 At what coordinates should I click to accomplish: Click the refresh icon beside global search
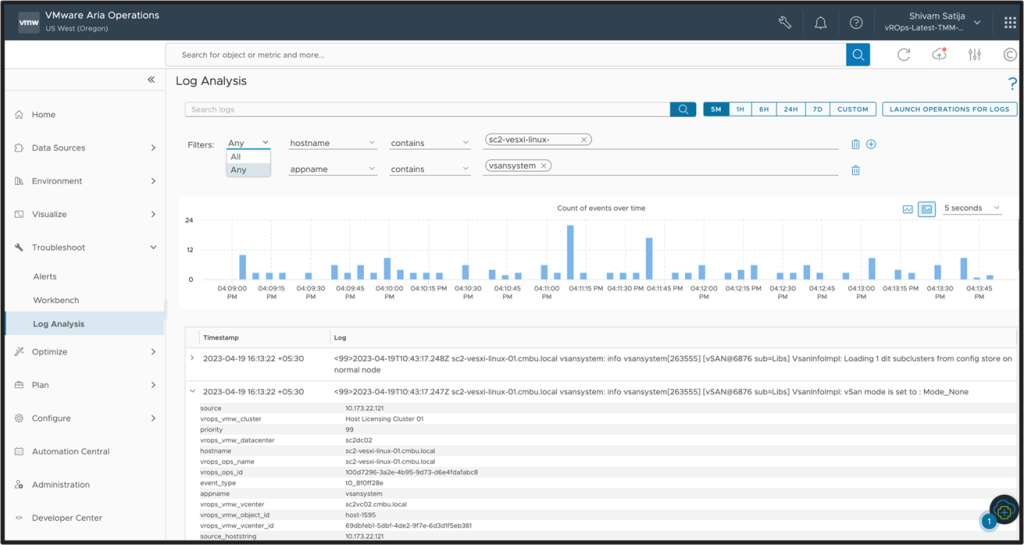point(904,55)
